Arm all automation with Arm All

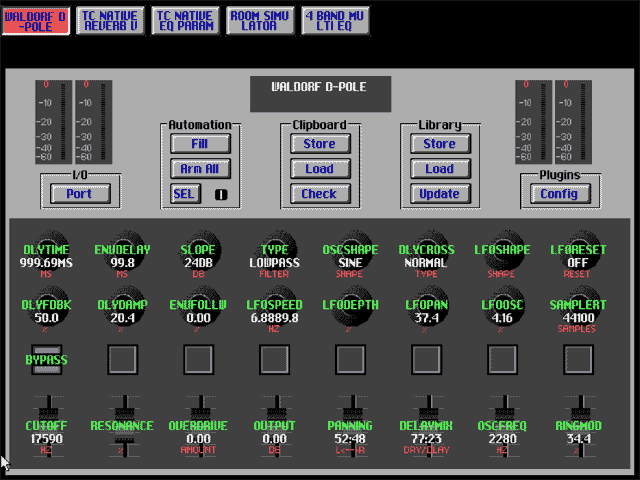coord(200,169)
